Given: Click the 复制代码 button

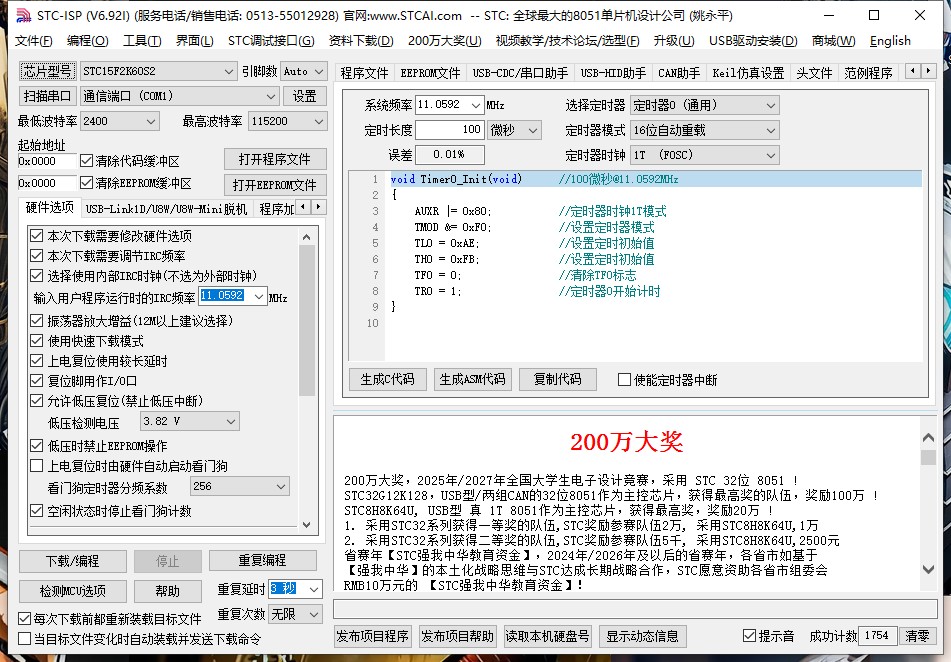Looking at the screenshot, I should (x=557, y=379).
